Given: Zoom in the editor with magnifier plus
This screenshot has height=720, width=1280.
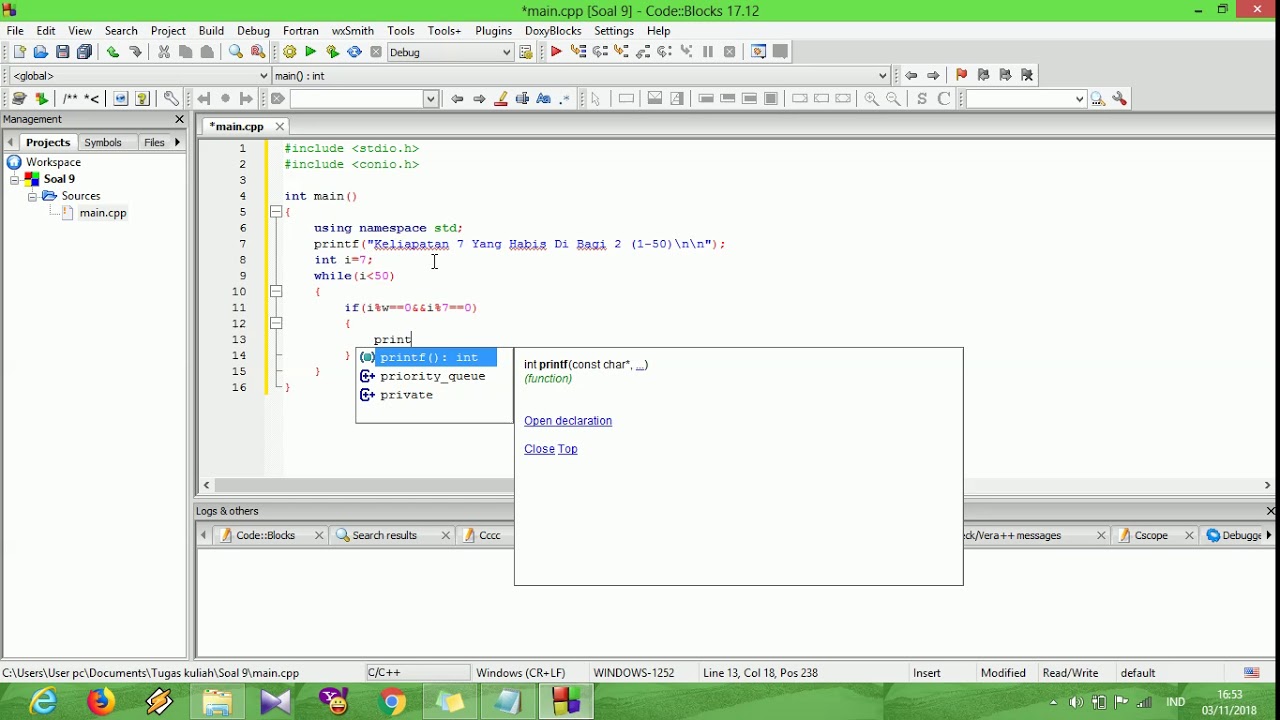Looking at the screenshot, I should point(872,99).
